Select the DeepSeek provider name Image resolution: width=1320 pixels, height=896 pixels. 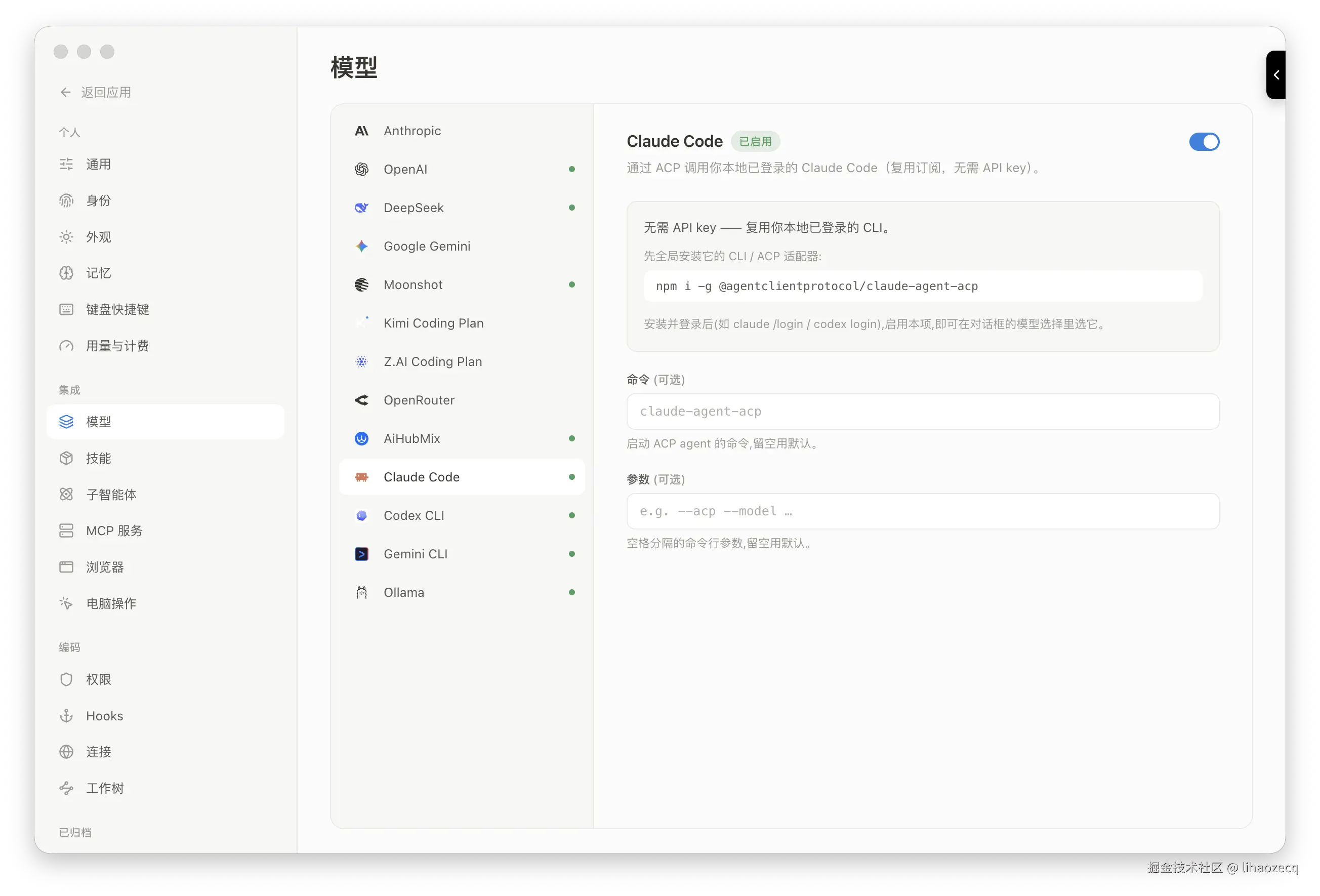pos(414,208)
